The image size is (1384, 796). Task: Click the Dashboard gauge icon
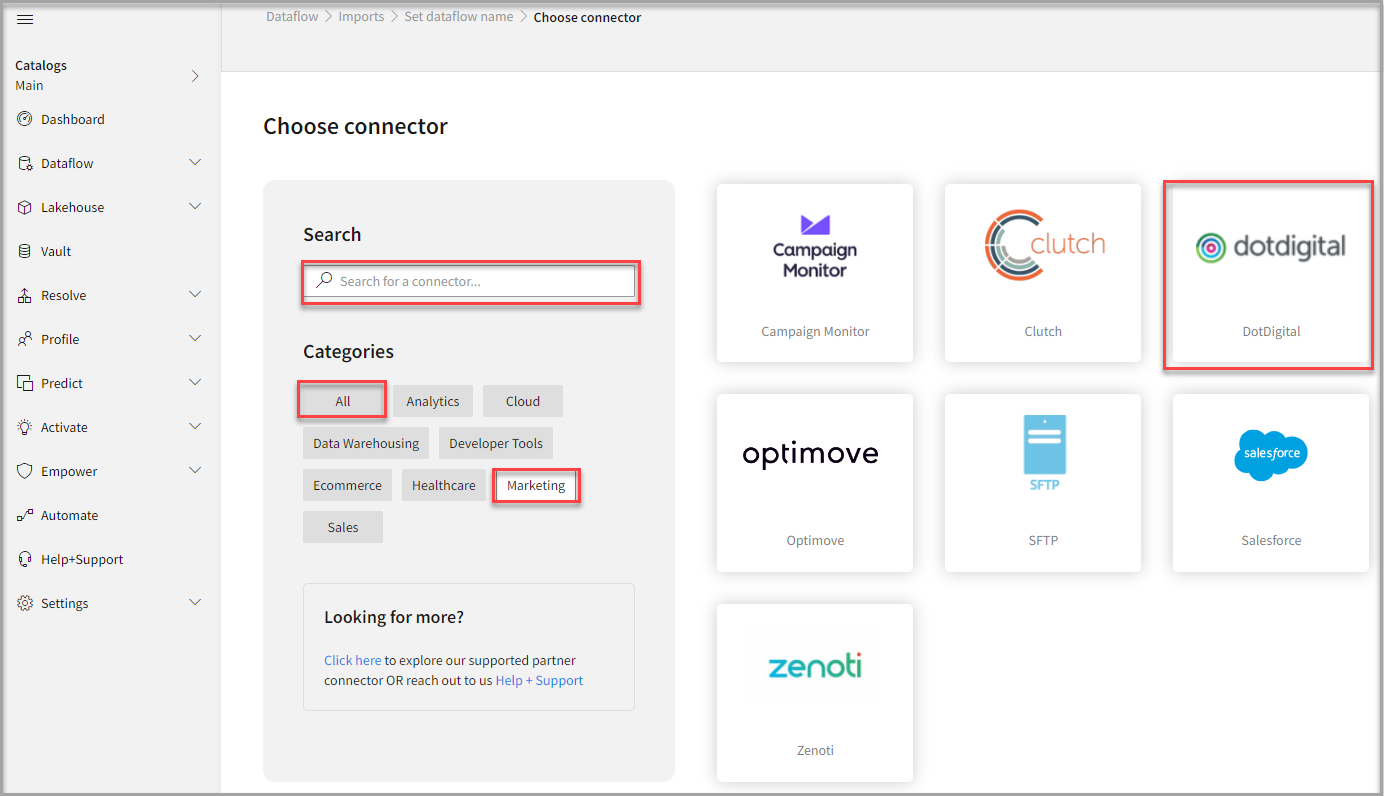point(25,119)
